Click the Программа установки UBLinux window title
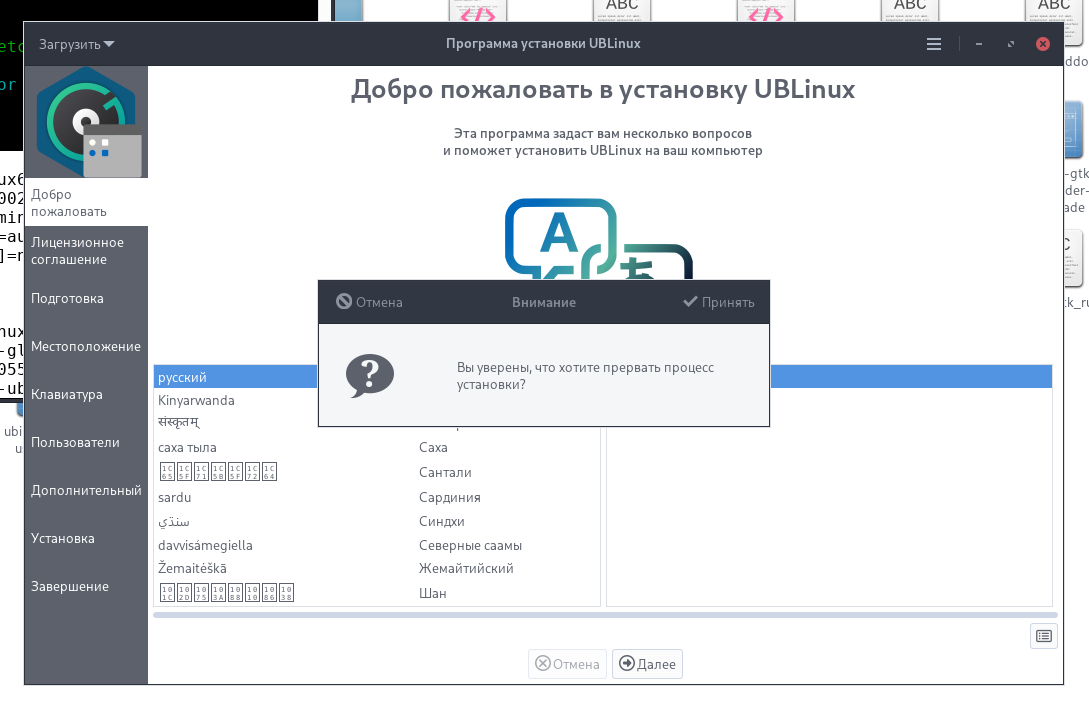 tap(543, 43)
